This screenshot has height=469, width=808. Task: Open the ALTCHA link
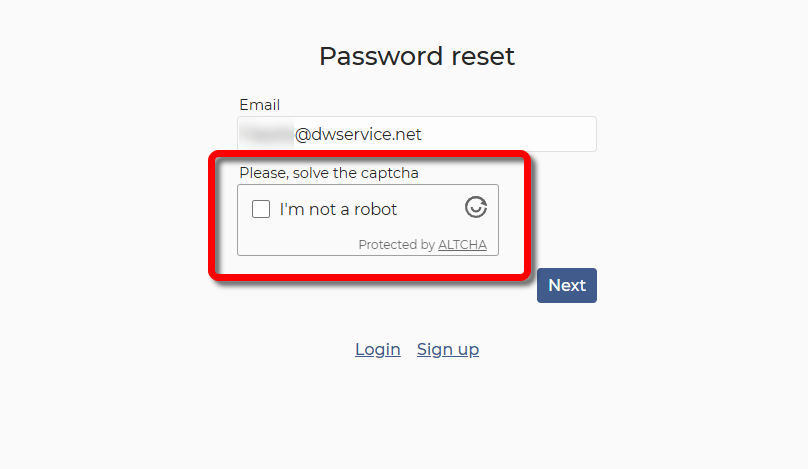[462, 245]
